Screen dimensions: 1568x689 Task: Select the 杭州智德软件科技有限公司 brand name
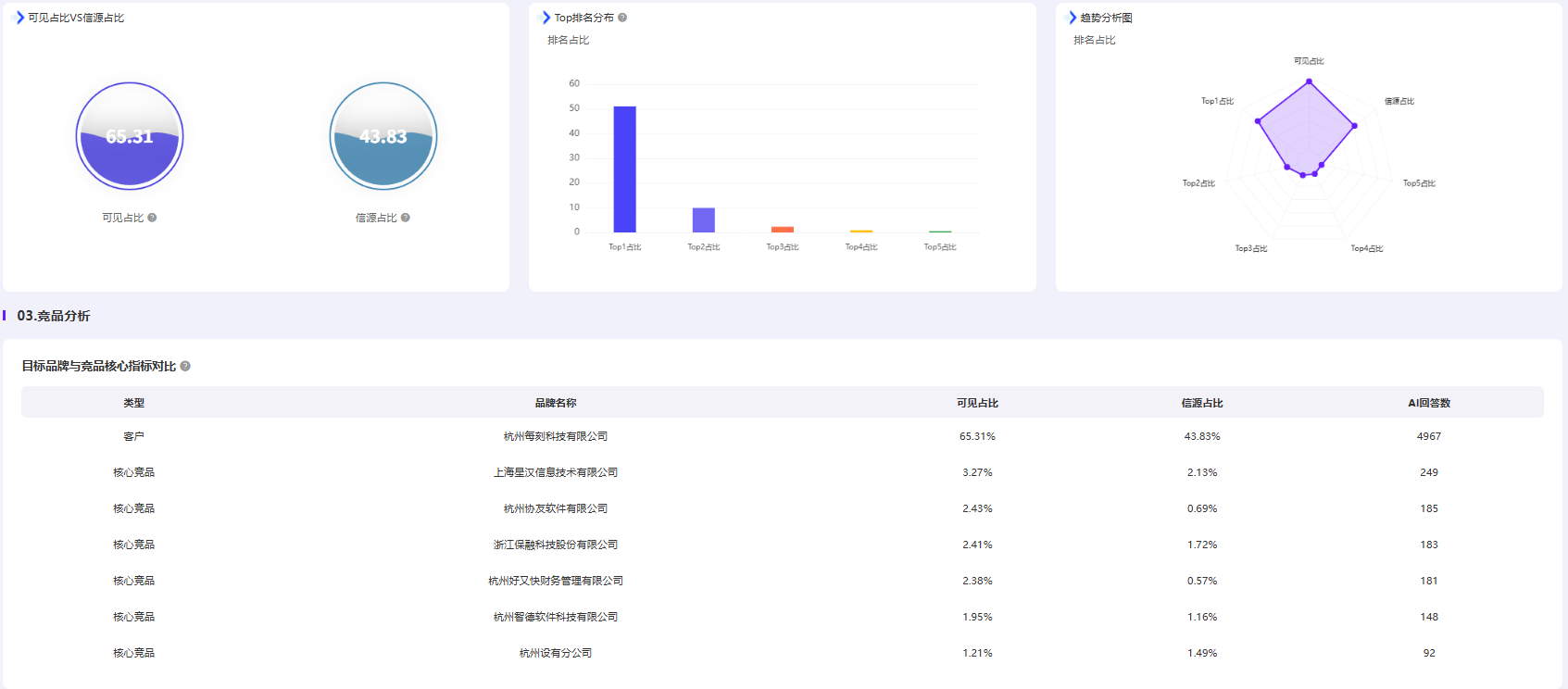(x=556, y=617)
